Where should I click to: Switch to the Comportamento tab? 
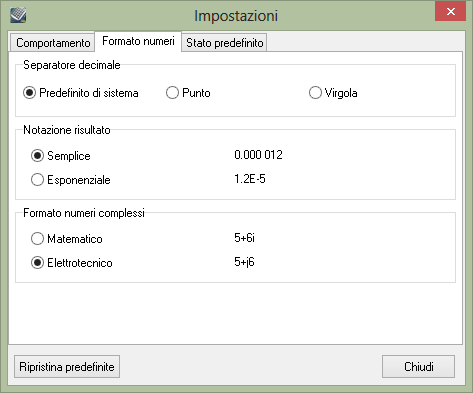[53, 43]
